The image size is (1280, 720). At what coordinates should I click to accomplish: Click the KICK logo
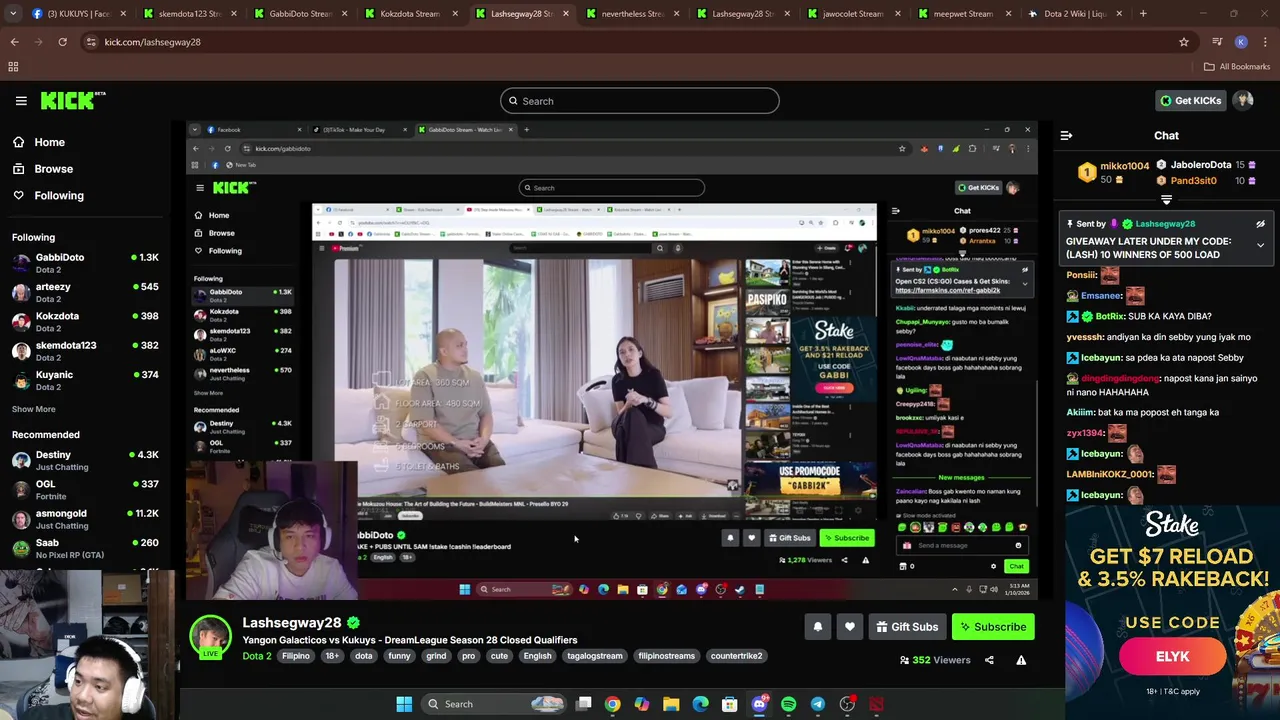pos(73,100)
